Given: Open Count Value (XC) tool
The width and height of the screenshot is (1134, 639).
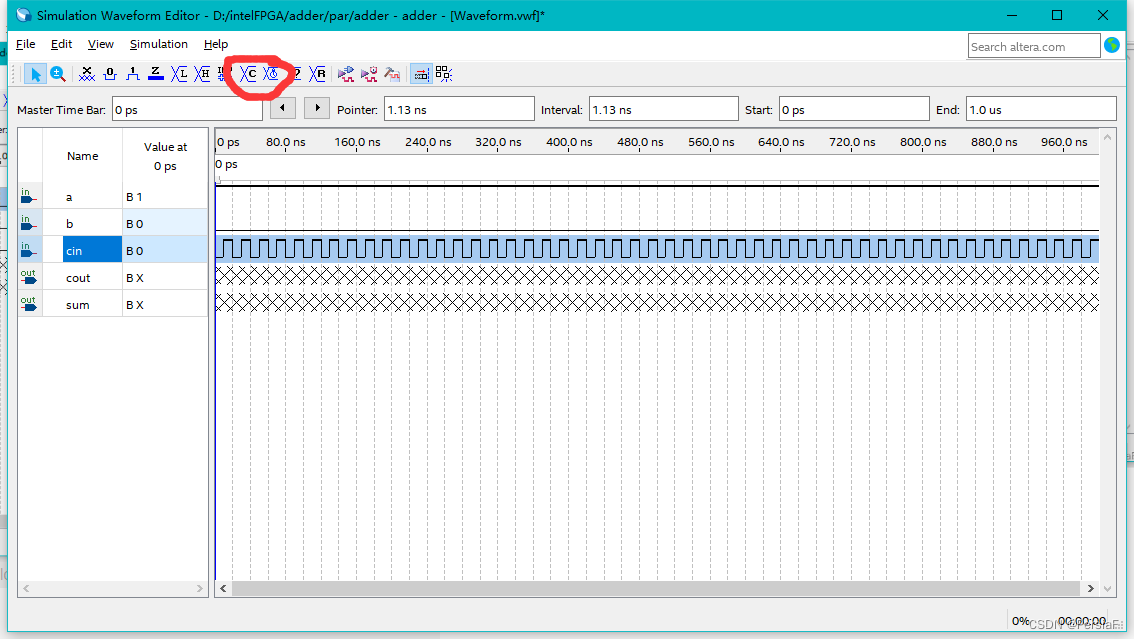Looking at the screenshot, I should point(248,74).
